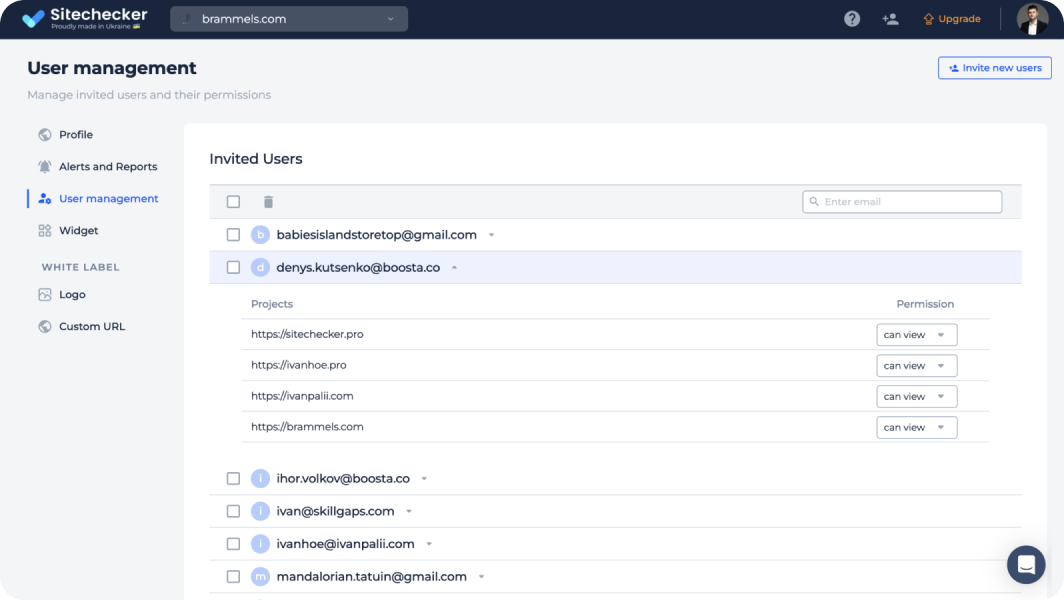1064x600 pixels.
Task: Expand mandalorian.tatuin@gmail.com projects arrow
Action: (x=481, y=576)
